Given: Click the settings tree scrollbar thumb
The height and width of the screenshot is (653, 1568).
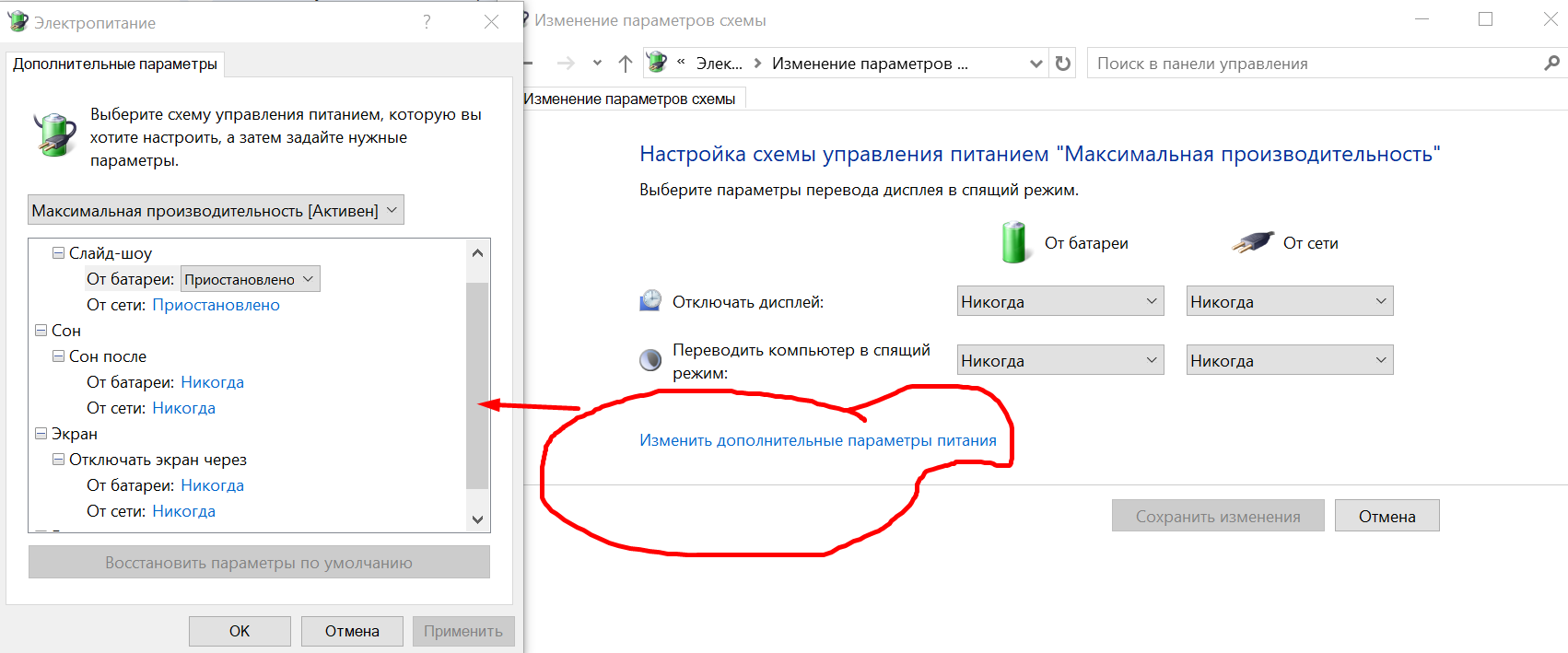Looking at the screenshot, I should [x=477, y=385].
